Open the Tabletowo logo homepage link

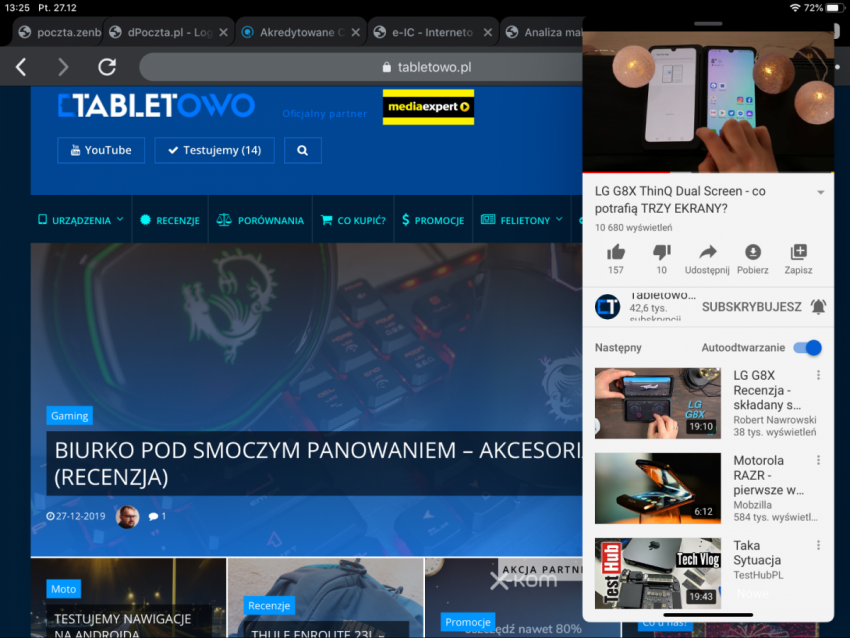pos(156,106)
